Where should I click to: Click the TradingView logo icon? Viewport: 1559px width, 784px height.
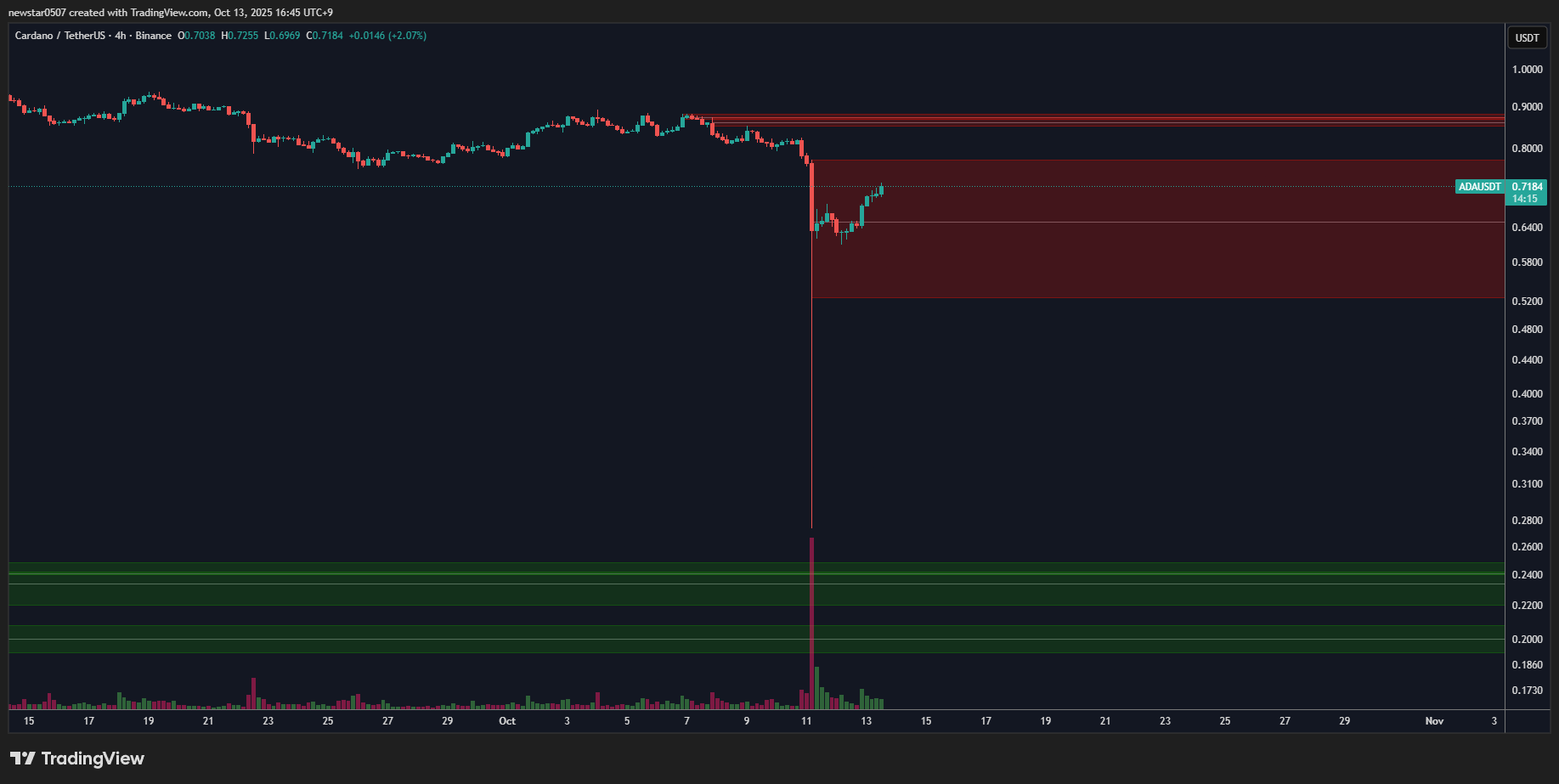pos(23,759)
